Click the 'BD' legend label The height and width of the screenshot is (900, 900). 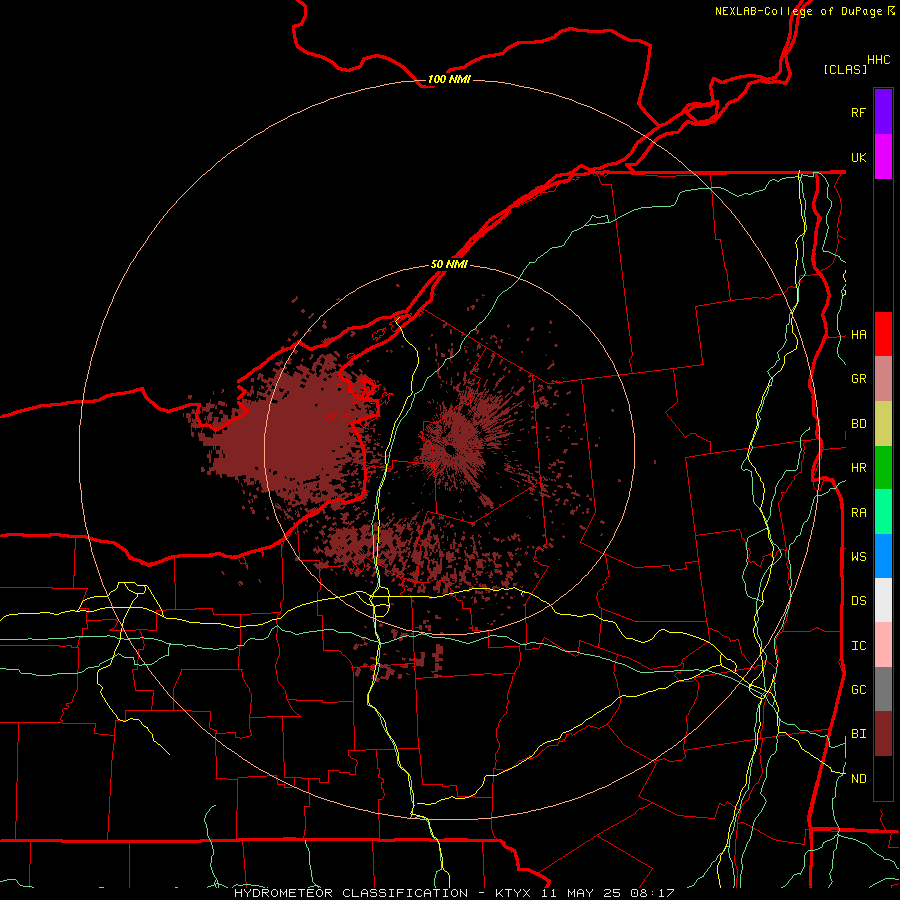[858, 424]
